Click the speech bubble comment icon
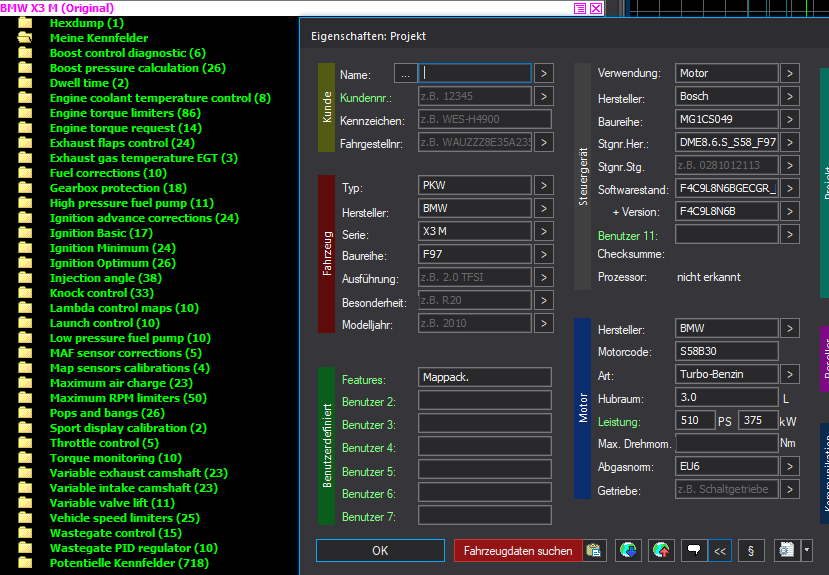Screen dimensions: 829x575 (692, 550)
